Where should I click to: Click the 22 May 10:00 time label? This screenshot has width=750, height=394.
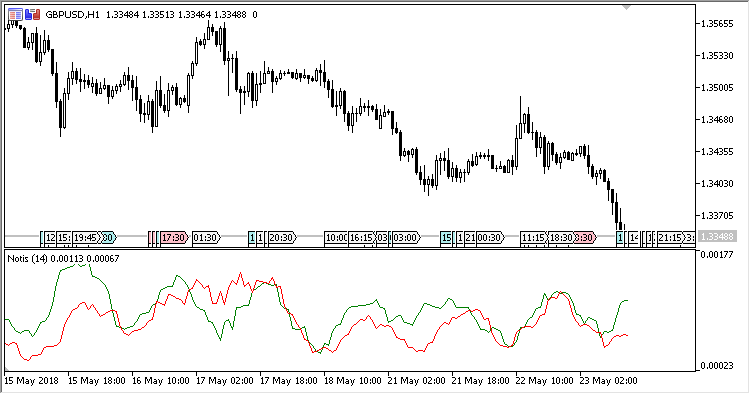[x=545, y=381]
